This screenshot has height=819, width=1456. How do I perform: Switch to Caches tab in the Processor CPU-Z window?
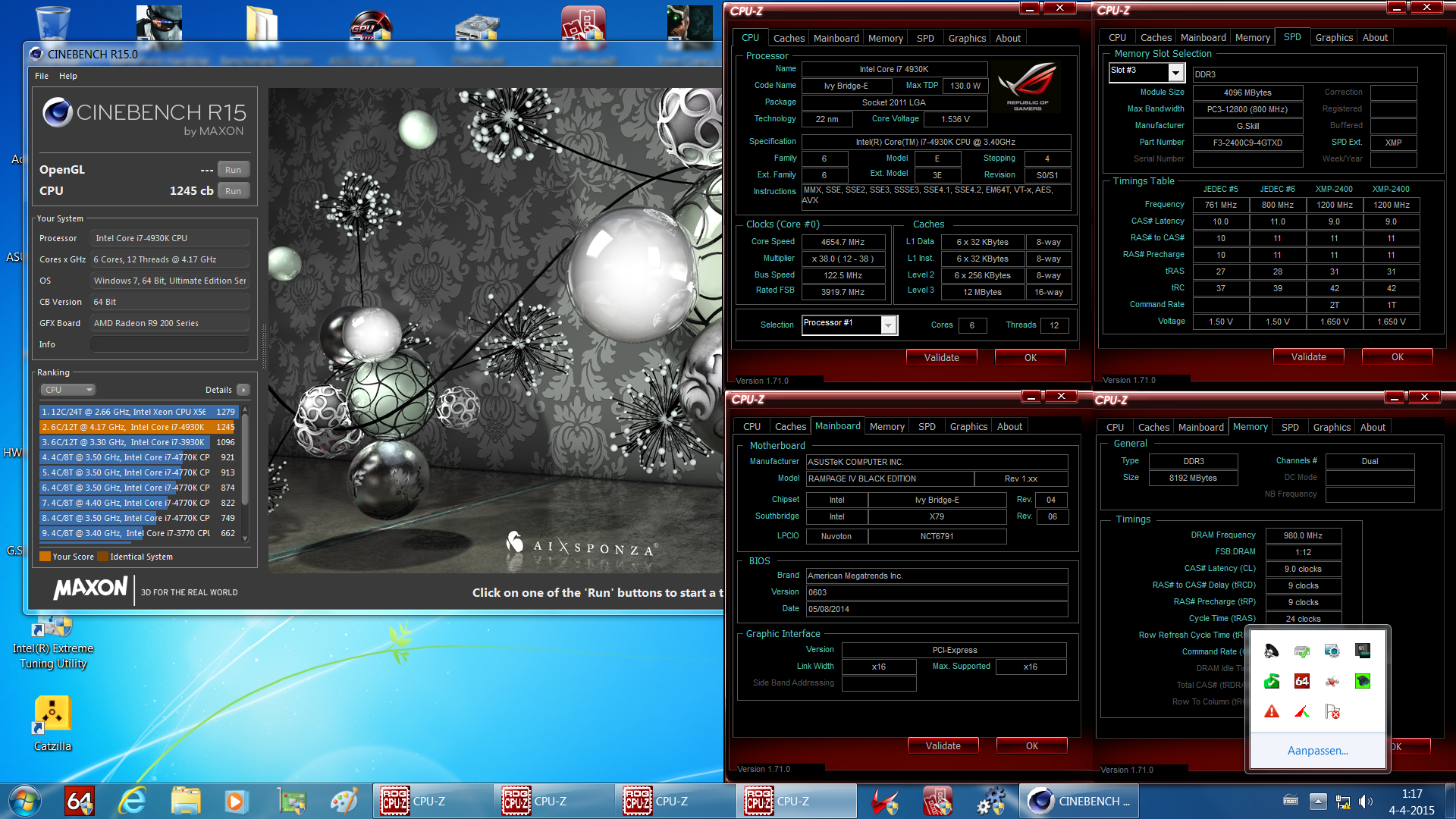(789, 38)
